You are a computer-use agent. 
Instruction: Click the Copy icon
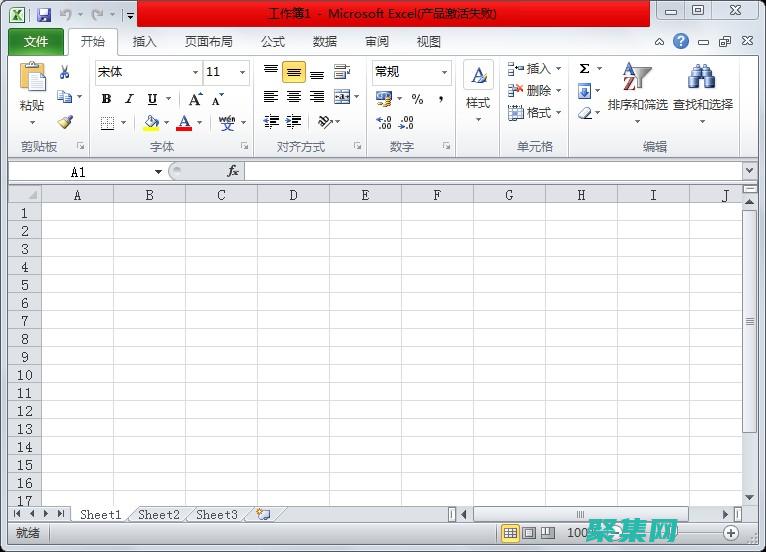pyautogui.click(x=64, y=97)
